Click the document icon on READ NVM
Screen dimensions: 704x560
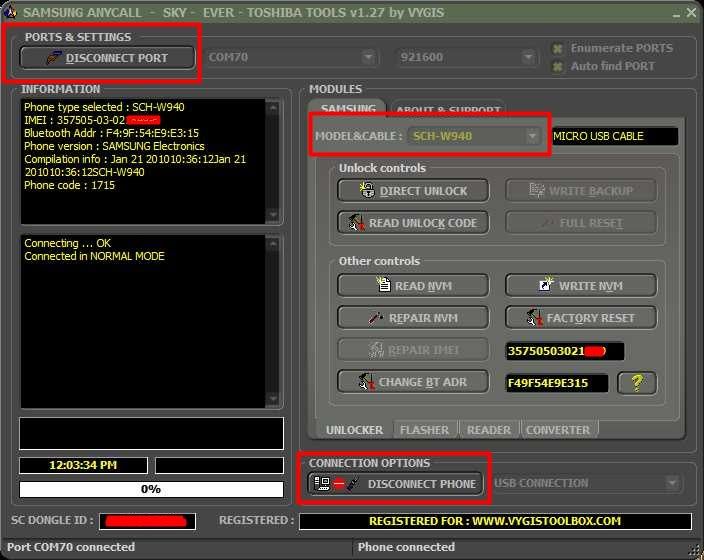pyautogui.click(x=383, y=285)
